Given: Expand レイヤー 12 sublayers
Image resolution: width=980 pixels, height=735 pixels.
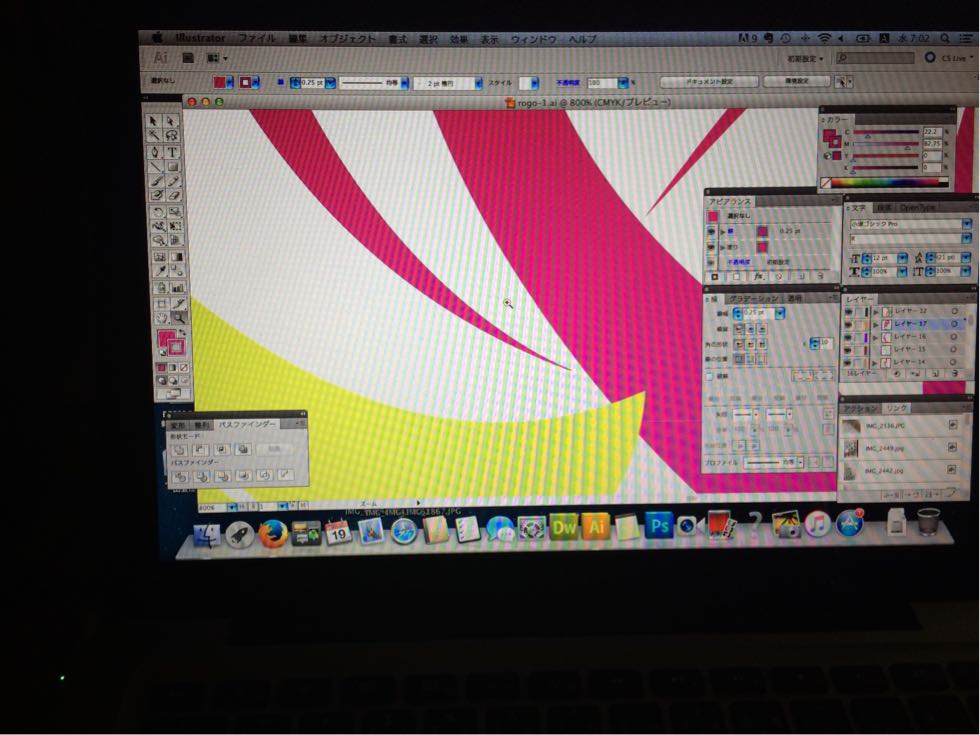Looking at the screenshot, I should [x=876, y=311].
